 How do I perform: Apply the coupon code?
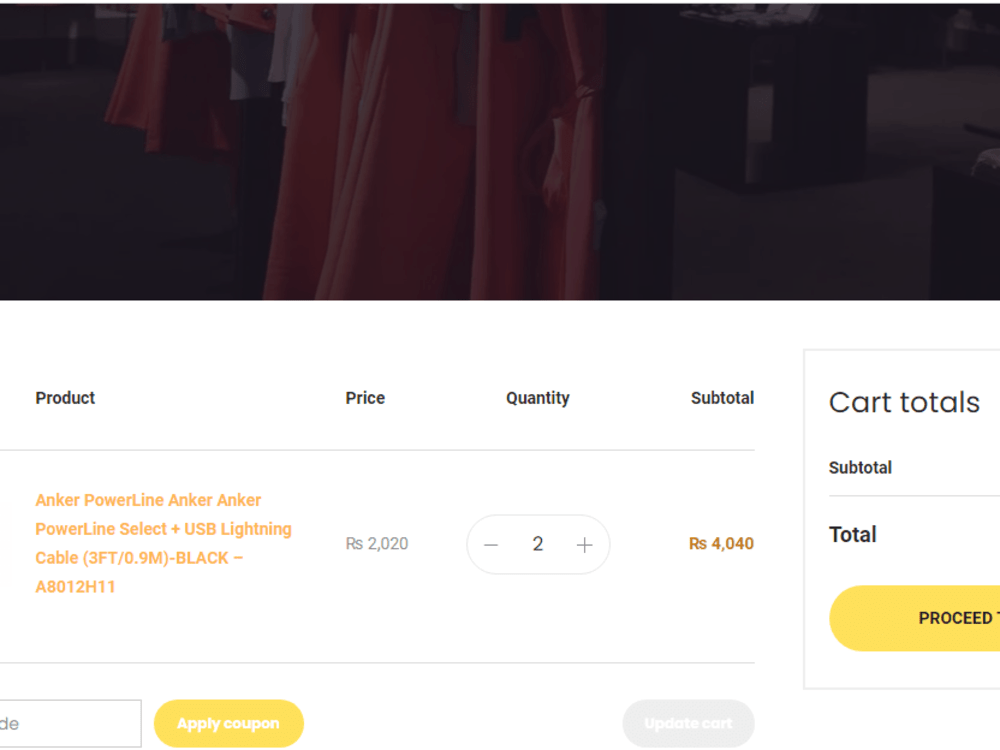pos(228,723)
